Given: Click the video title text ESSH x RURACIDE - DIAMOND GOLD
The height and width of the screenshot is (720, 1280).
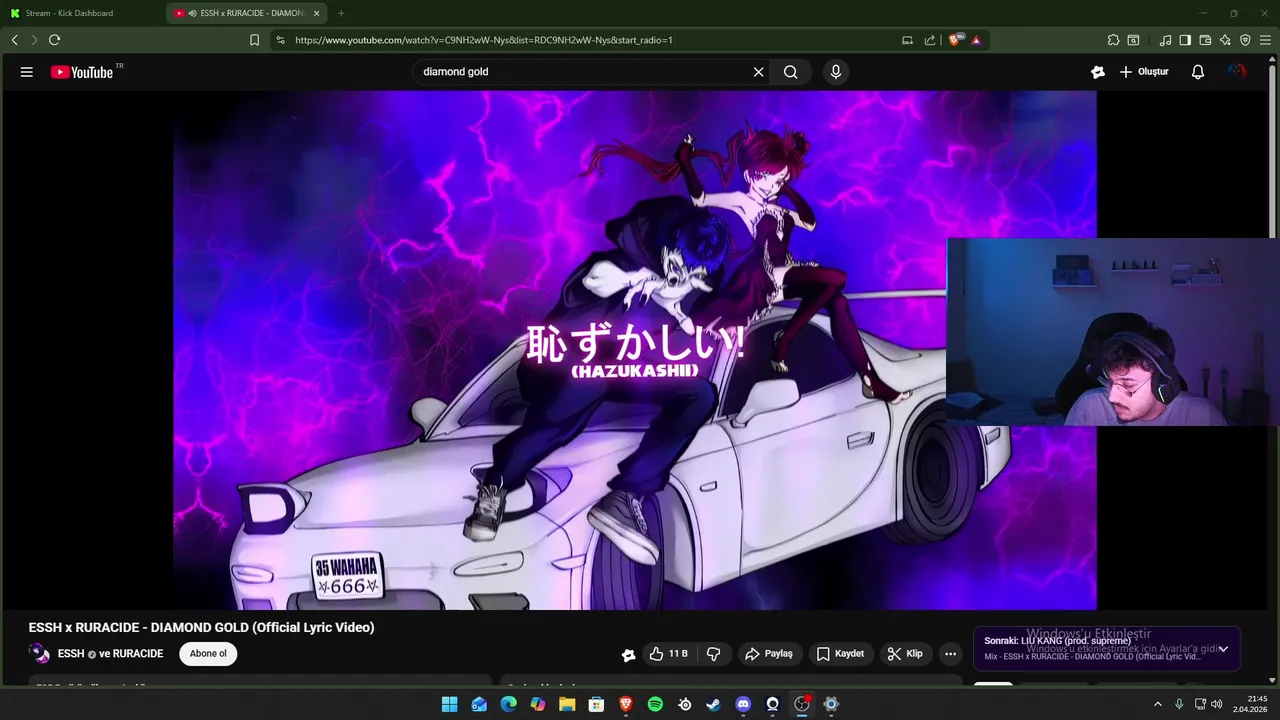Looking at the screenshot, I should [201, 627].
